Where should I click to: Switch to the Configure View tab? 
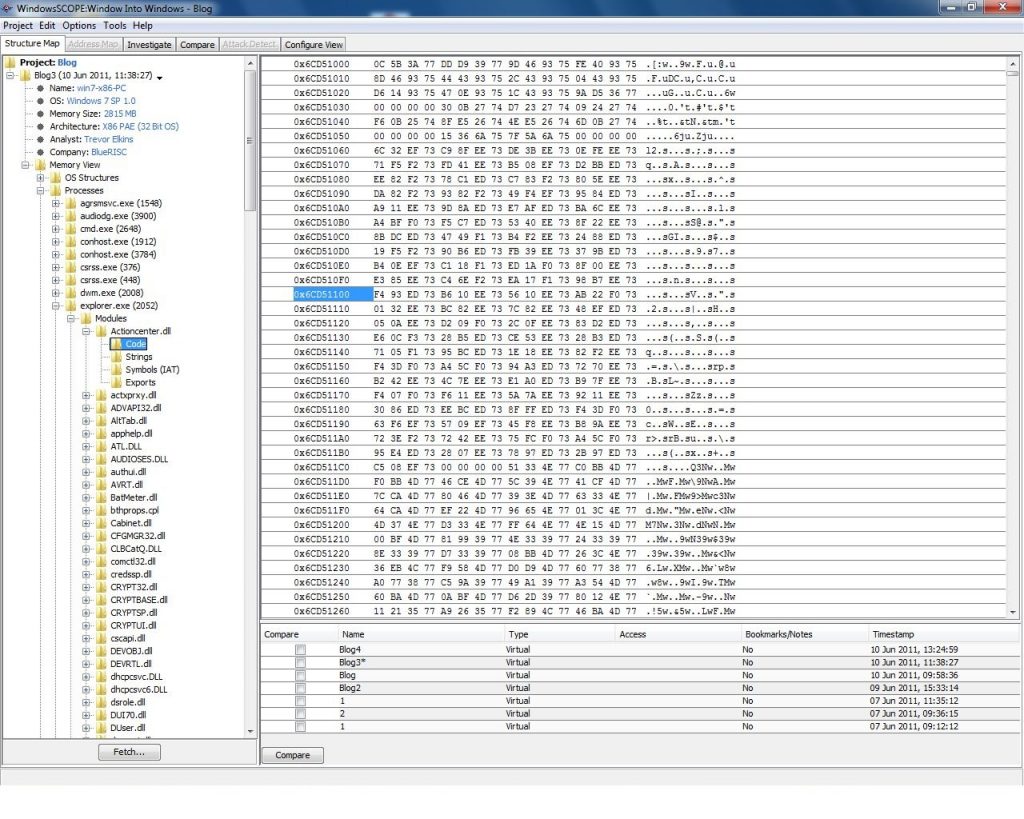[x=313, y=44]
